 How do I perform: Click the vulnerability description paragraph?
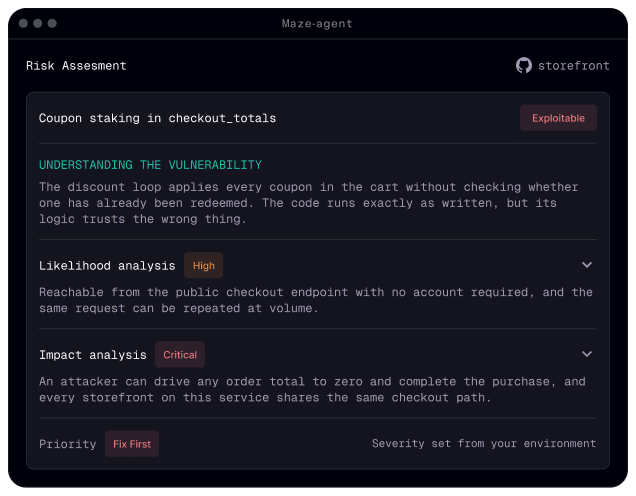[308, 203]
